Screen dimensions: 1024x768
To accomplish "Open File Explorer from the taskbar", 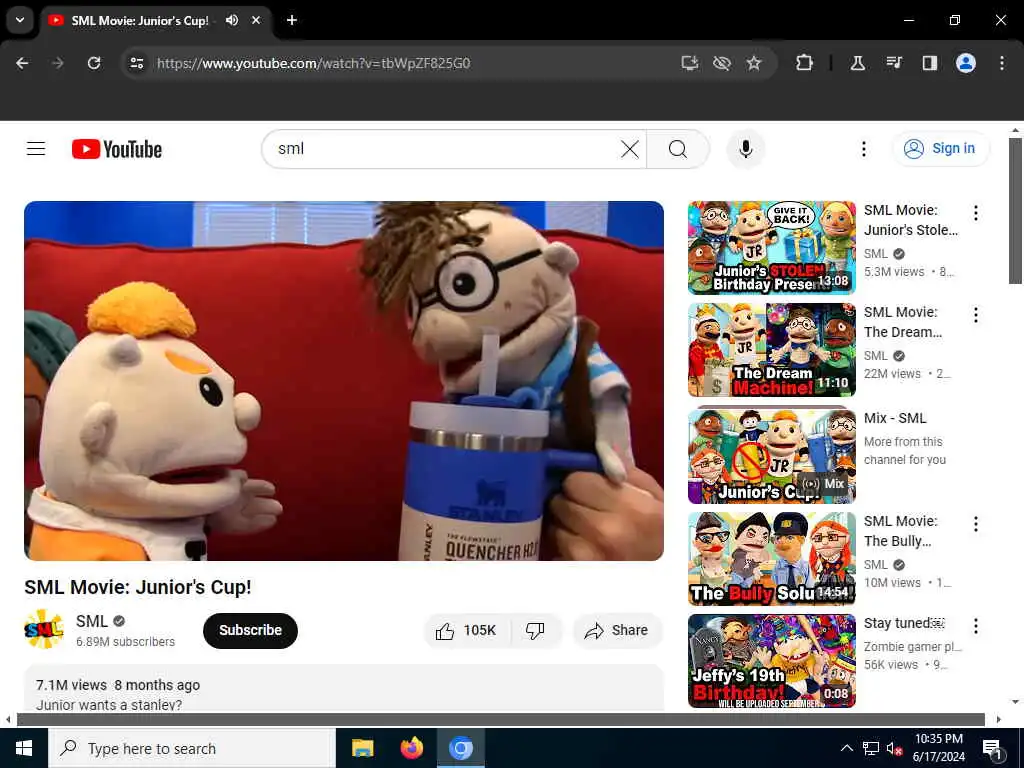I will tap(362, 748).
